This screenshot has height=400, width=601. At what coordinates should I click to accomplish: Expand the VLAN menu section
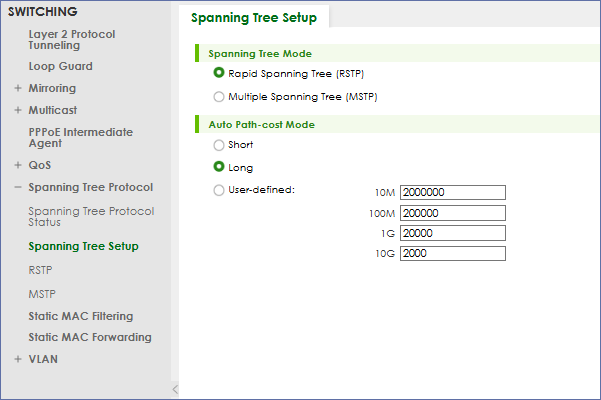click(18, 359)
